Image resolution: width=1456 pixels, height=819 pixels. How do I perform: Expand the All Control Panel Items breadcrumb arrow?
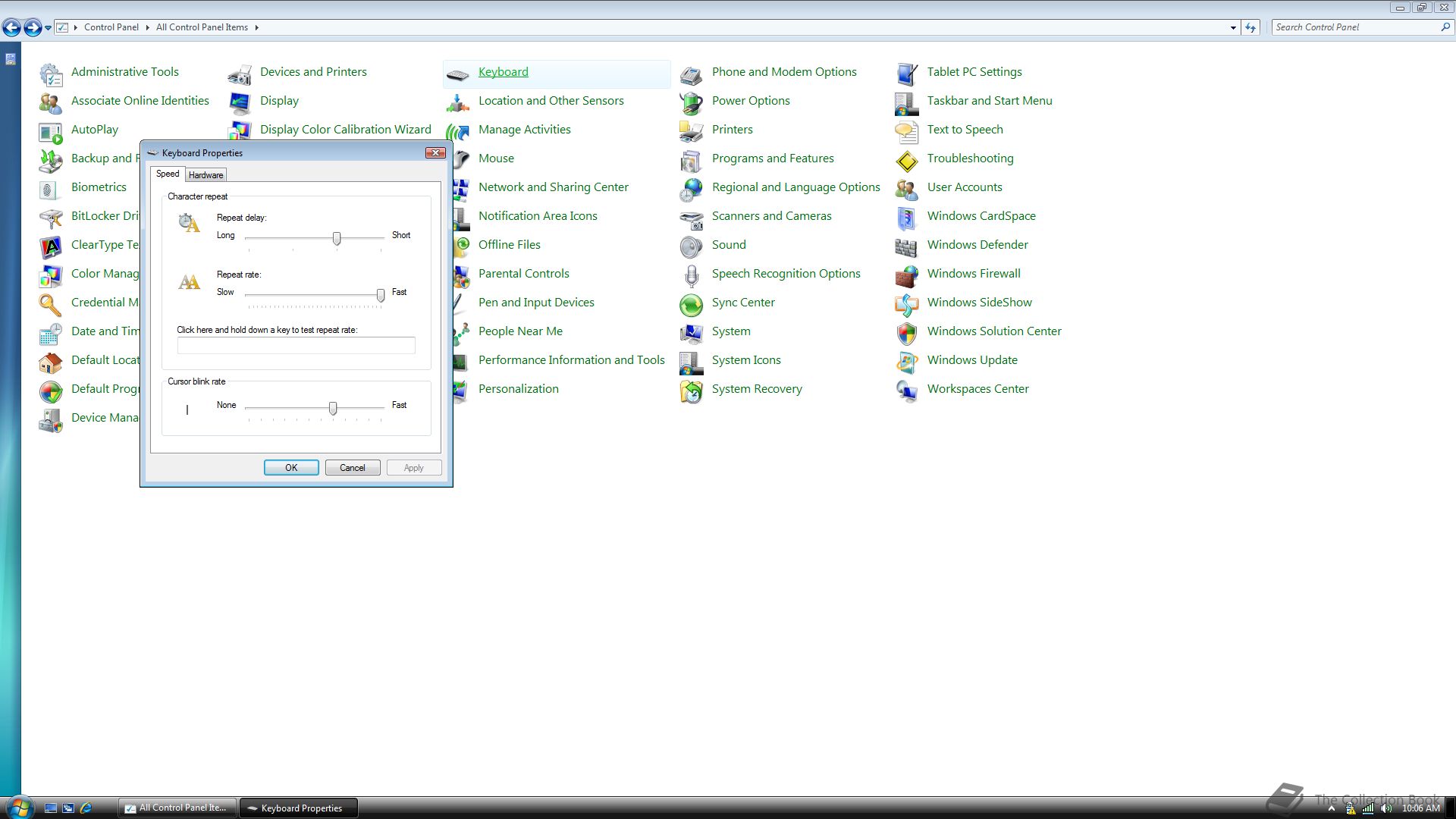(256, 27)
